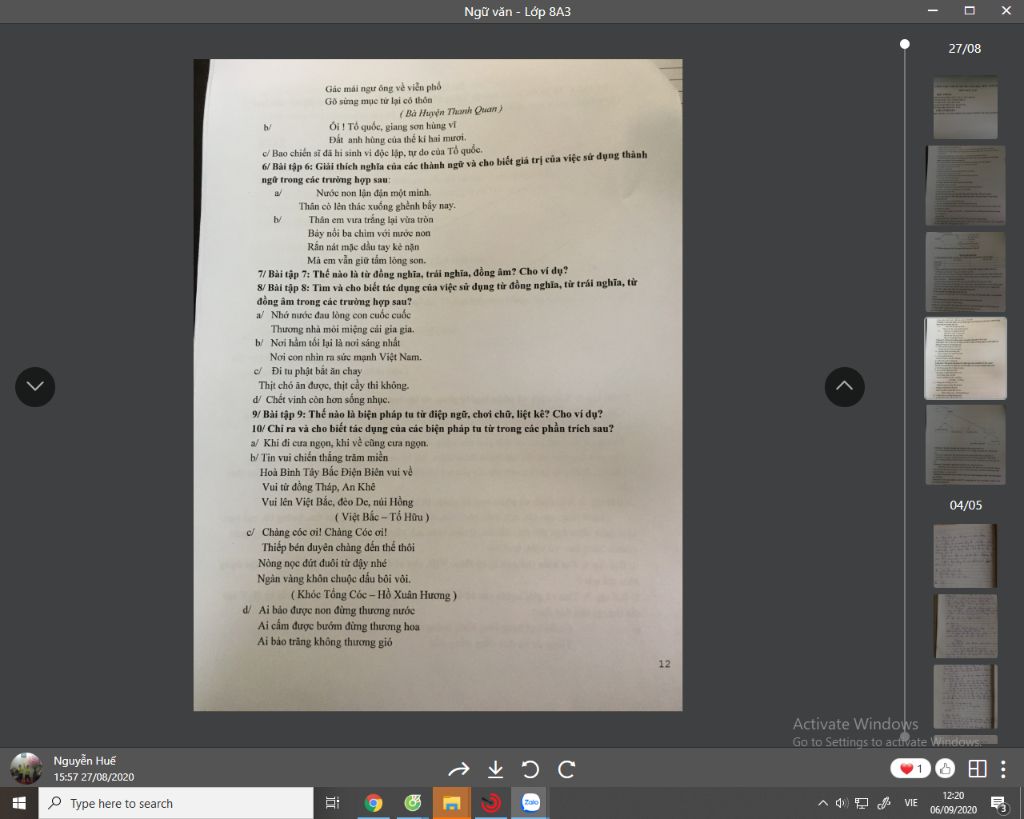Click the volume speaker tray icon
This screenshot has width=1024, height=819.
tap(842, 803)
